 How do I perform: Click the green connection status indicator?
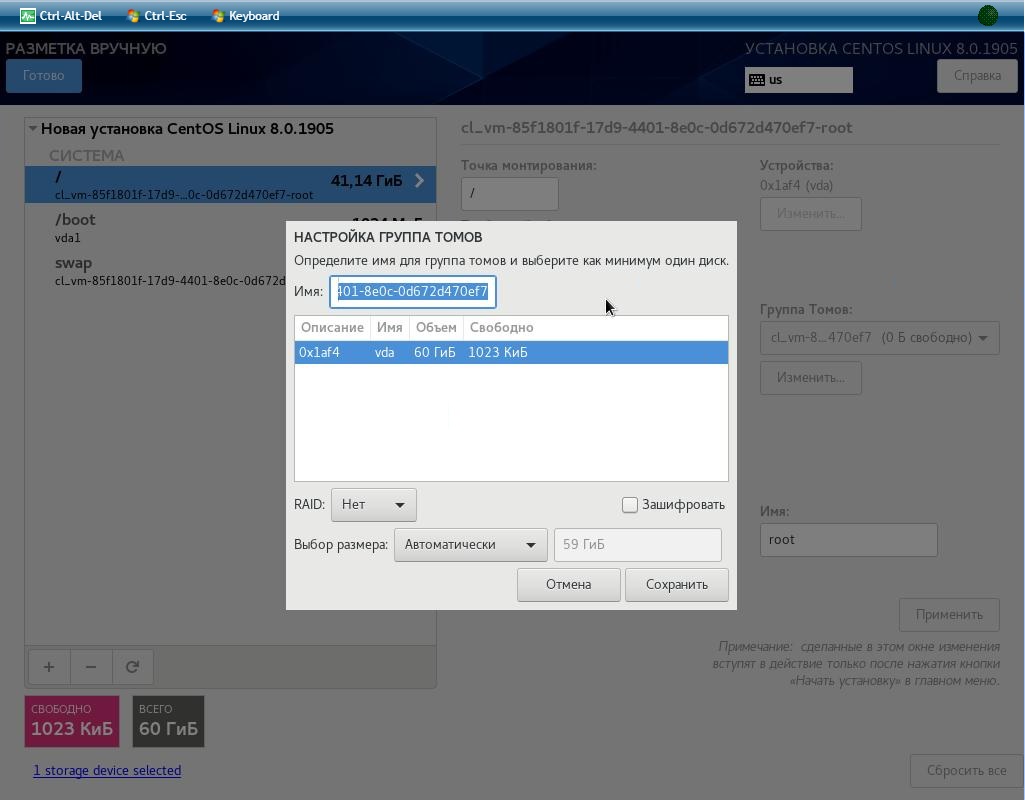coord(988,16)
